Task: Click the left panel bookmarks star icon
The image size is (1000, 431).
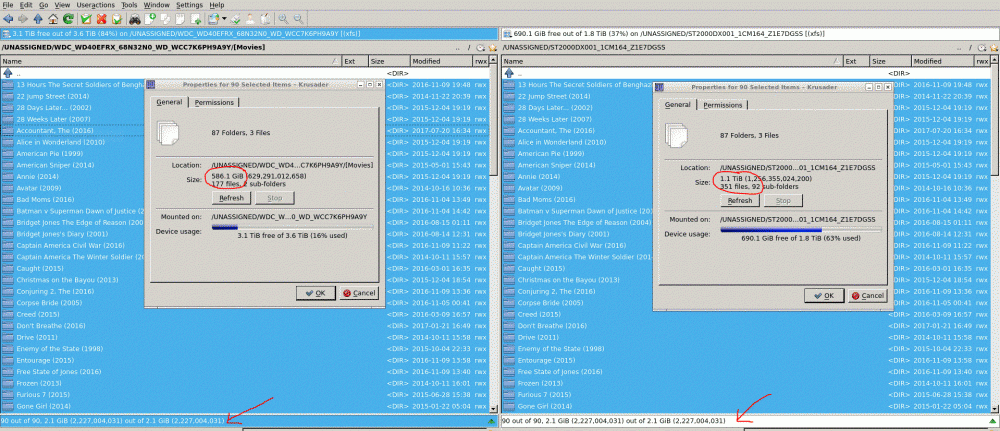Action: click(x=492, y=47)
